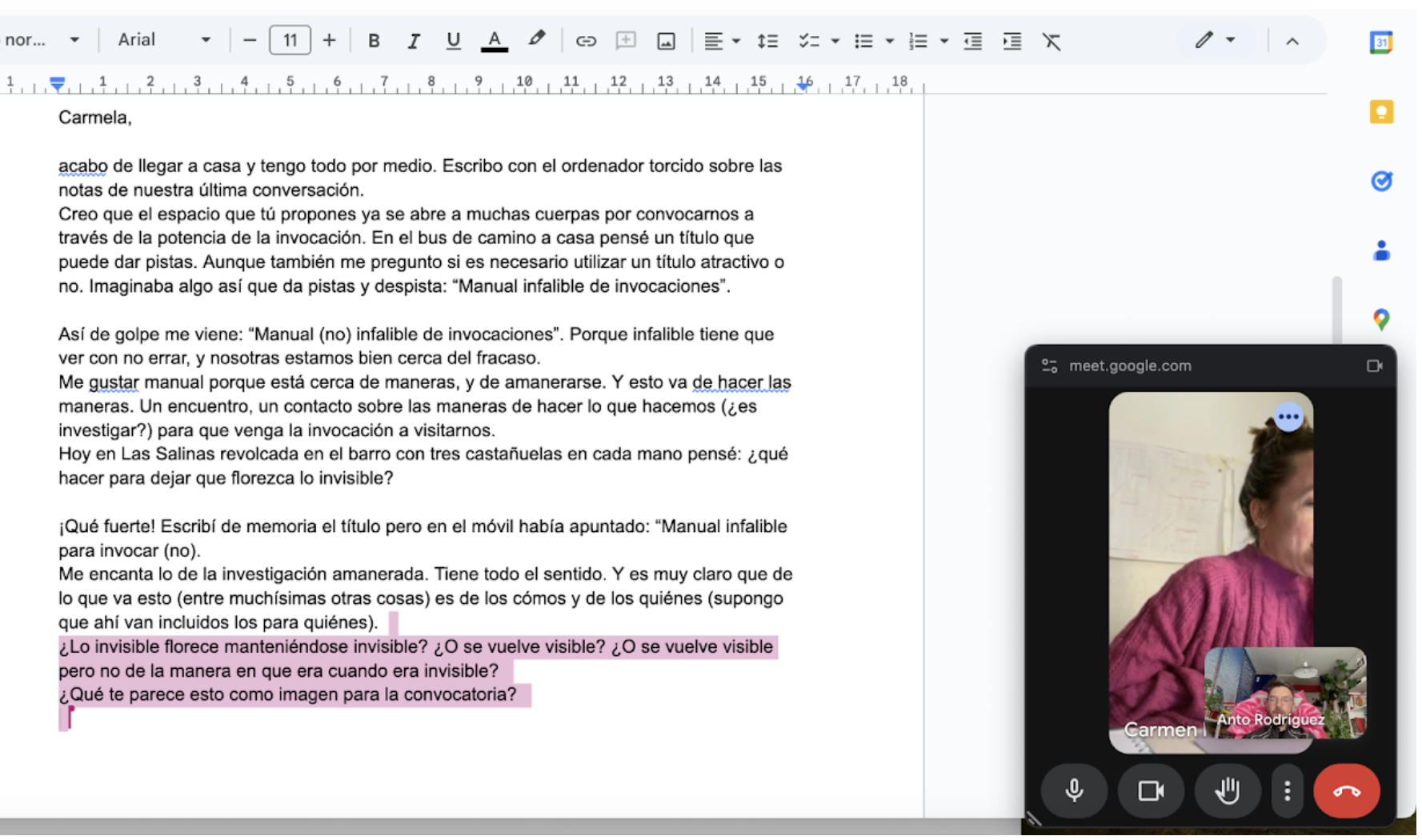1422x840 pixels.
Task: Open the Arial font dropdown
Action: pyautogui.click(x=164, y=40)
